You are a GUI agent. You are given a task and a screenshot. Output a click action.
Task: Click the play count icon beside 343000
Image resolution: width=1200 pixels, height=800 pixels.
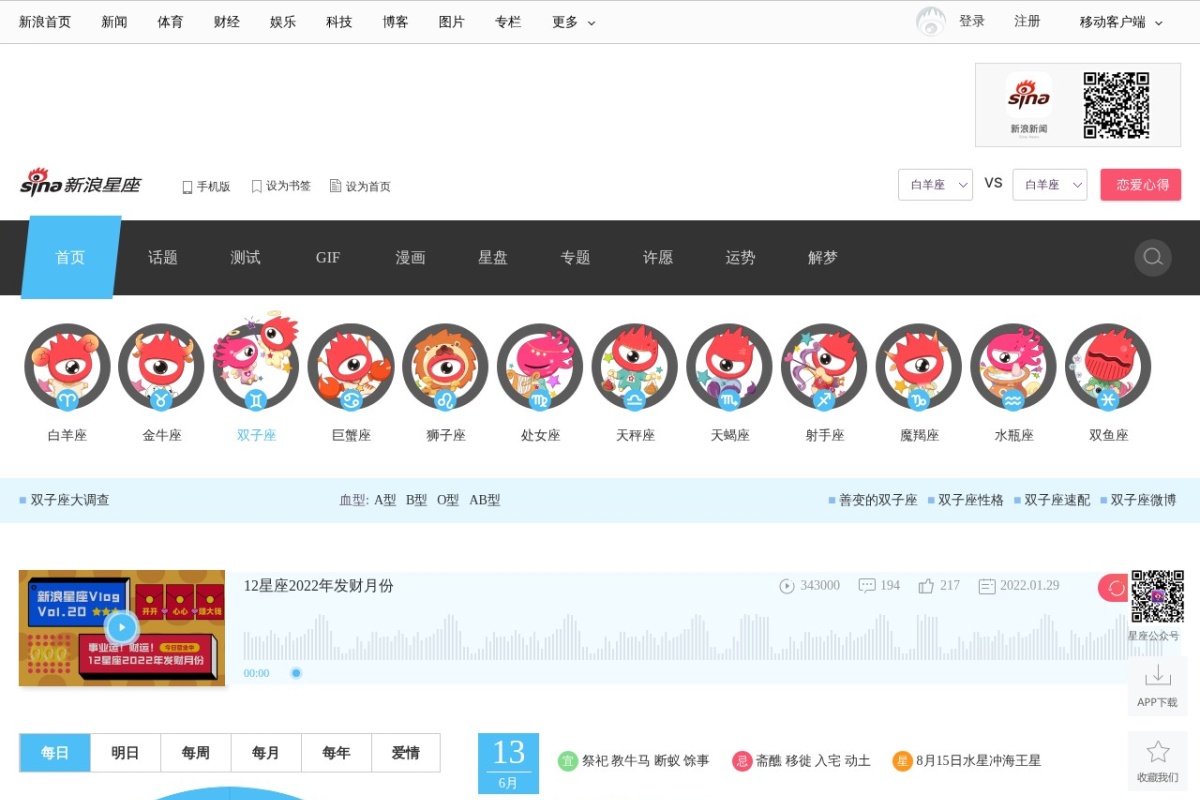tap(787, 586)
